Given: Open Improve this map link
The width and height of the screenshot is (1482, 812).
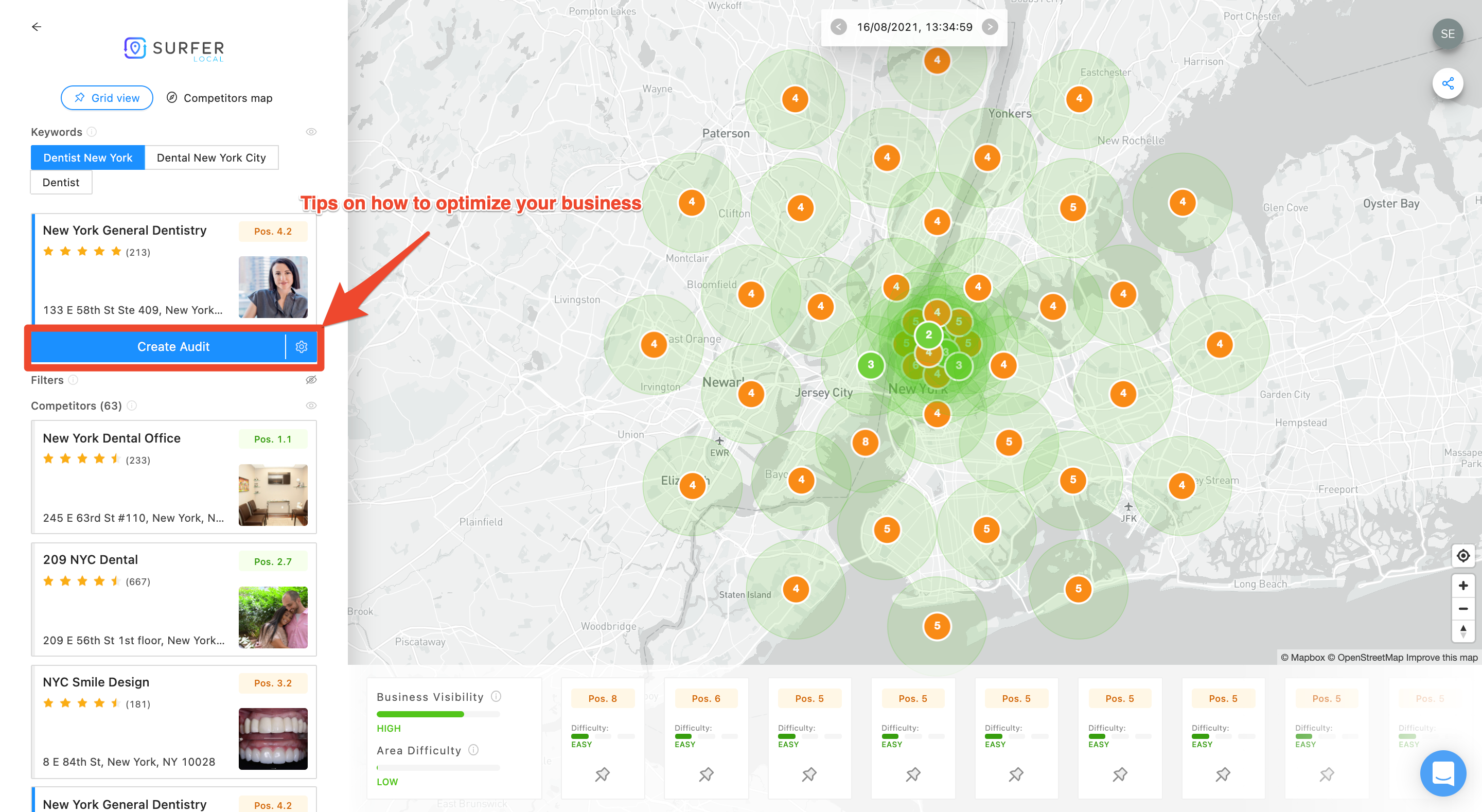Looking at the screenshot, I should (1441, 657).
